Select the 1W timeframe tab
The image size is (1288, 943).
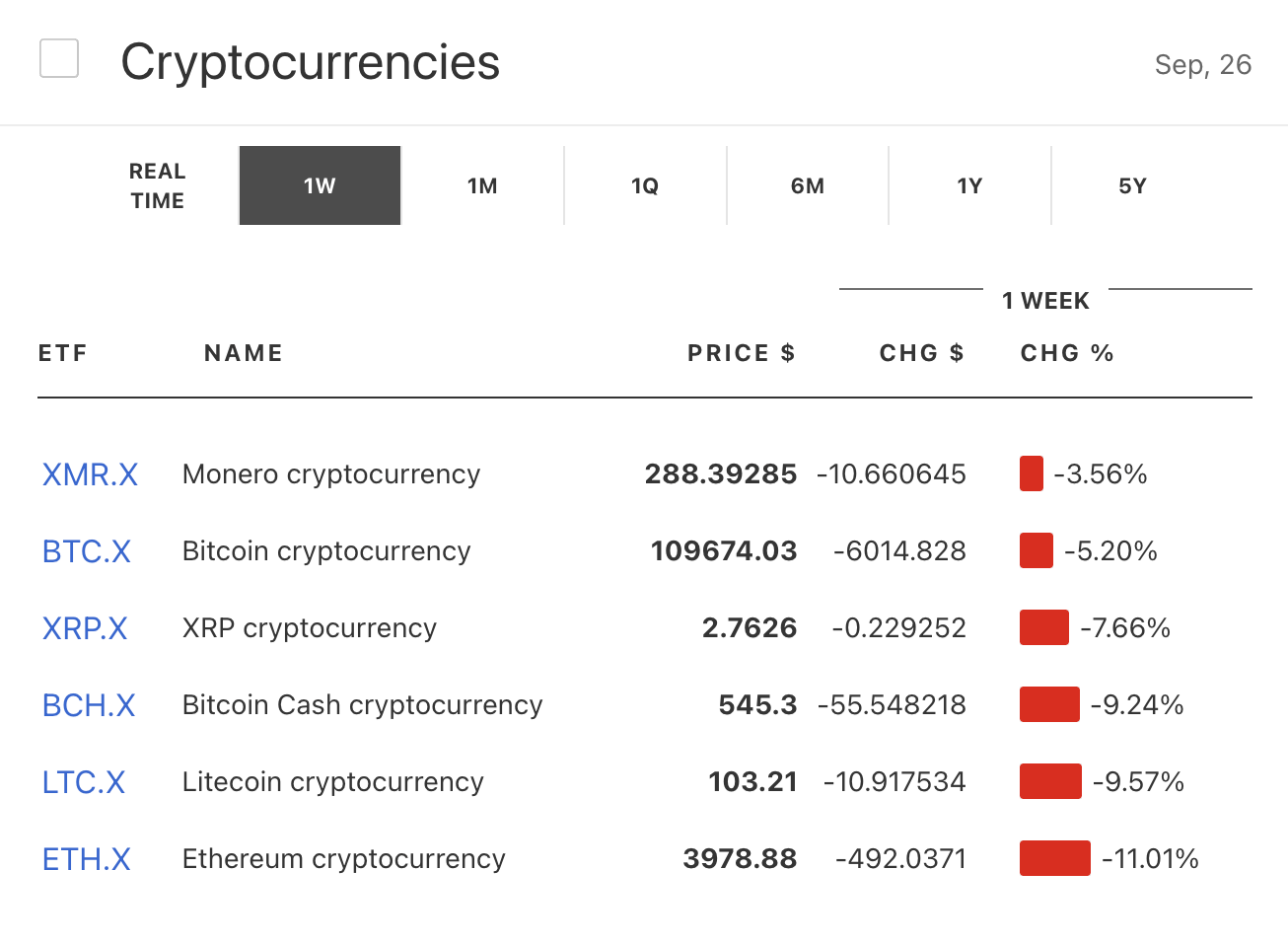click(320, 185)
